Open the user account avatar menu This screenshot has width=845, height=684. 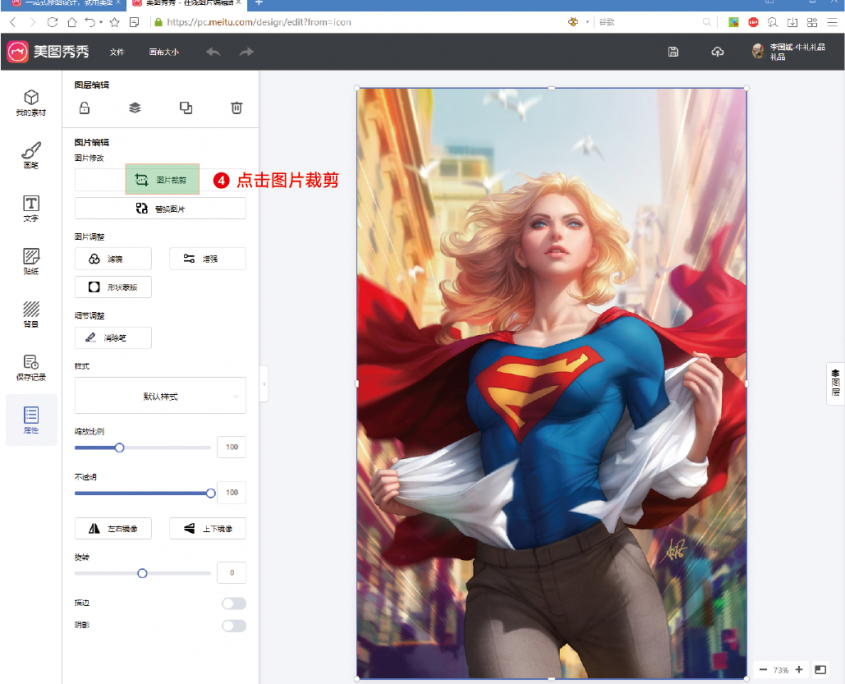click(758, 51)
